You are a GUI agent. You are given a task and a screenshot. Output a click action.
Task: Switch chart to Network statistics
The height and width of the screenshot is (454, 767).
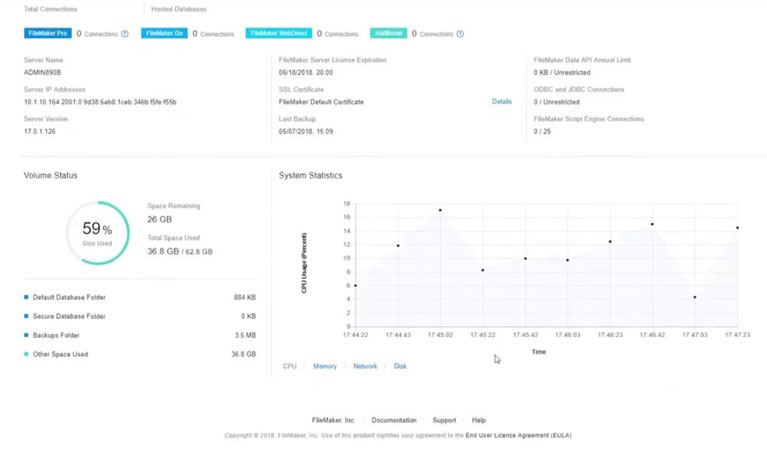point(365,366)
